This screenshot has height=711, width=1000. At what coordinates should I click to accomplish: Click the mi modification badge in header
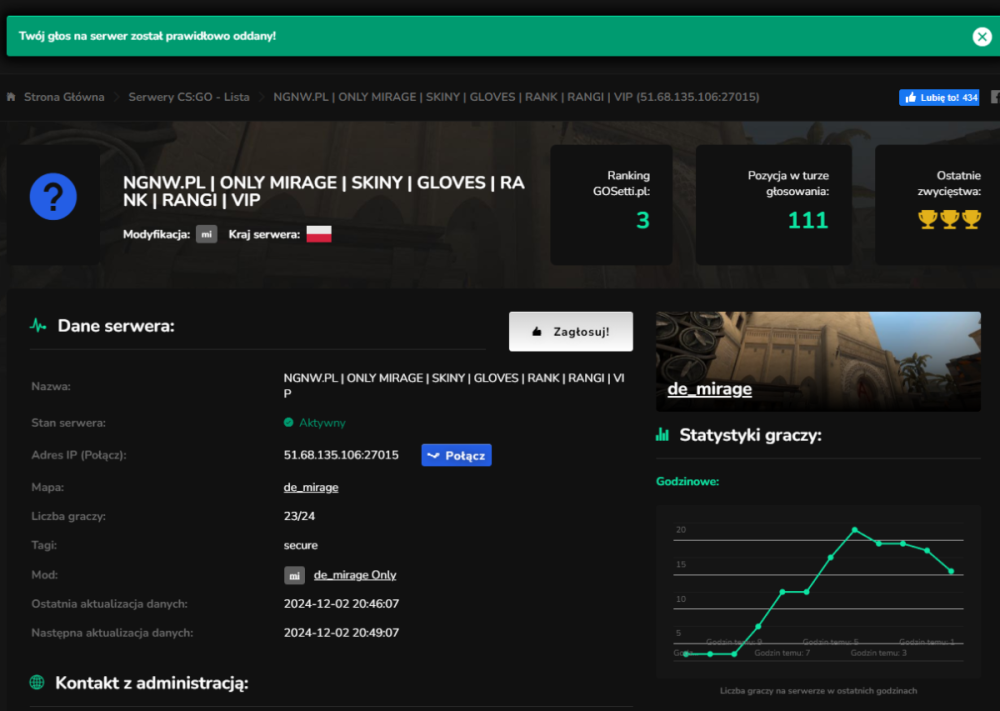[x=206, y=234]
